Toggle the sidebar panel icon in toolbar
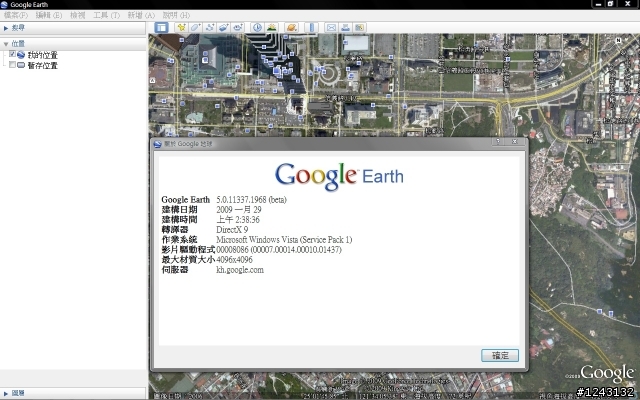 tap(161, 27)
